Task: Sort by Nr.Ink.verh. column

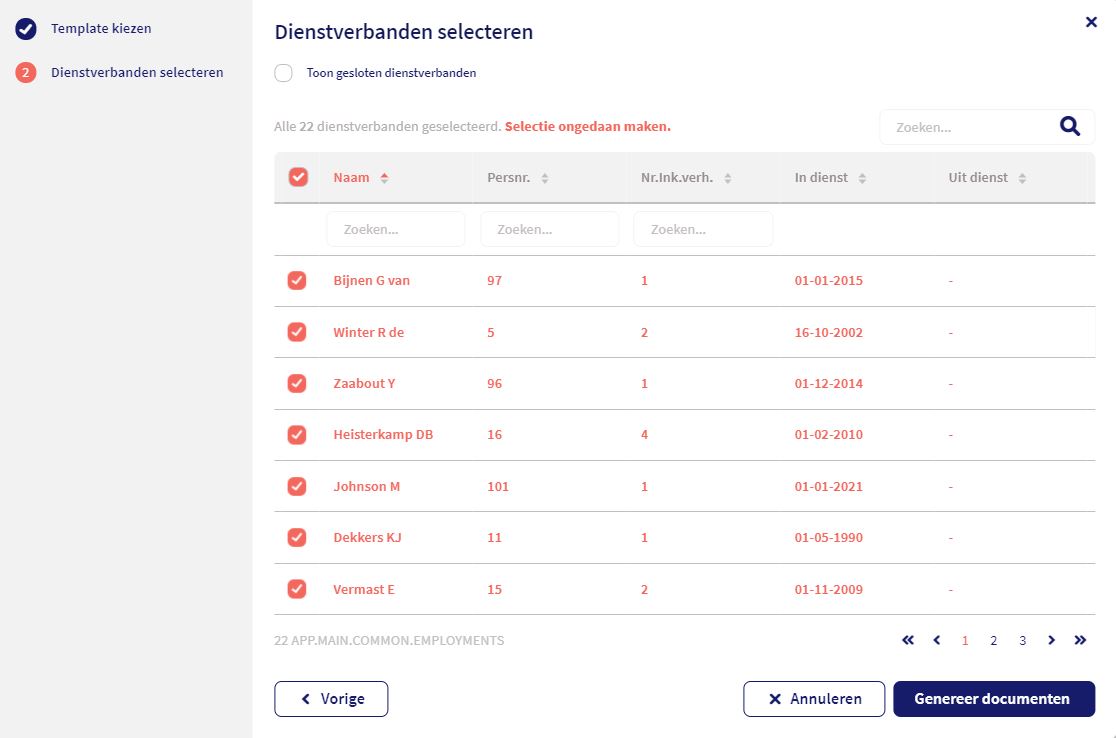Action: click(x=728, y=178)
